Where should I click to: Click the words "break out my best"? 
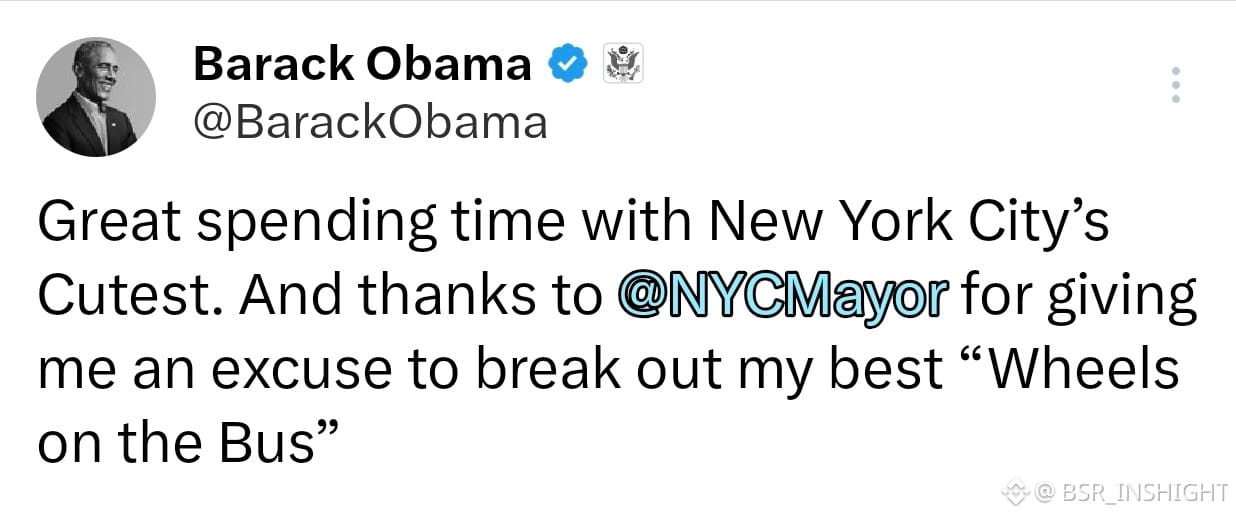point(707,370)
